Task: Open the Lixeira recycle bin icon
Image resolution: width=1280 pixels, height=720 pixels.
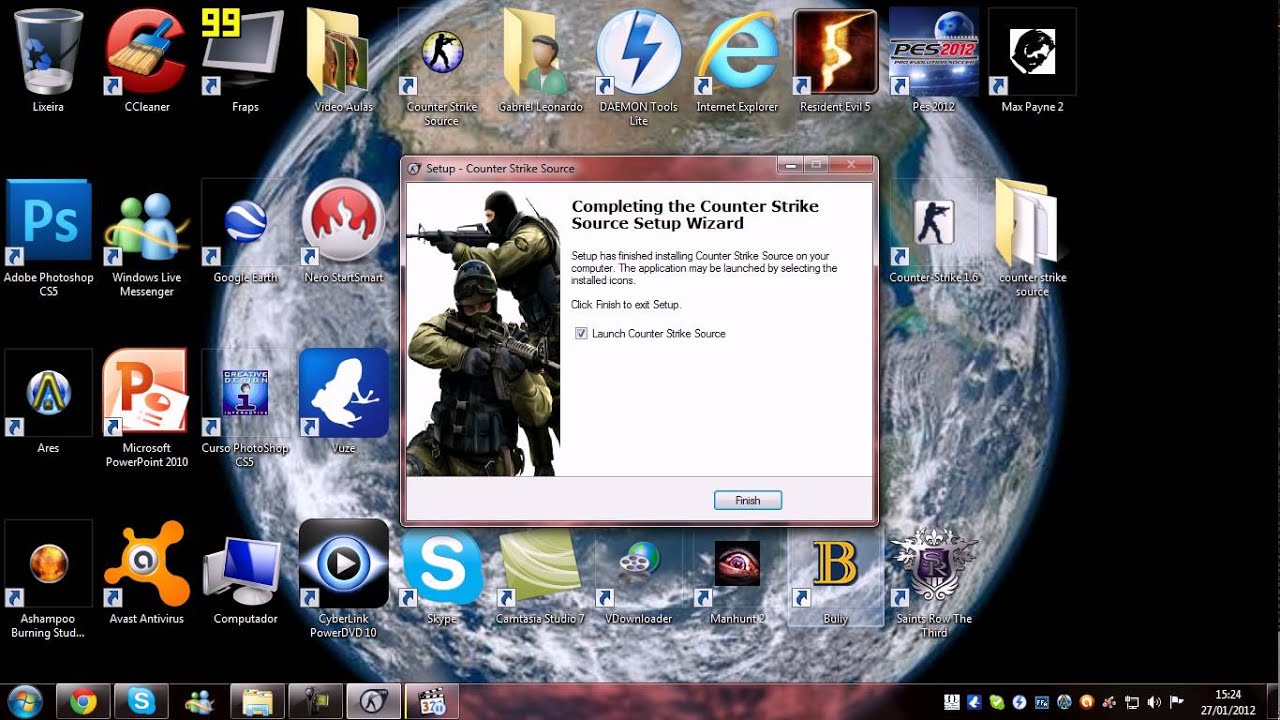Action: 48,60
